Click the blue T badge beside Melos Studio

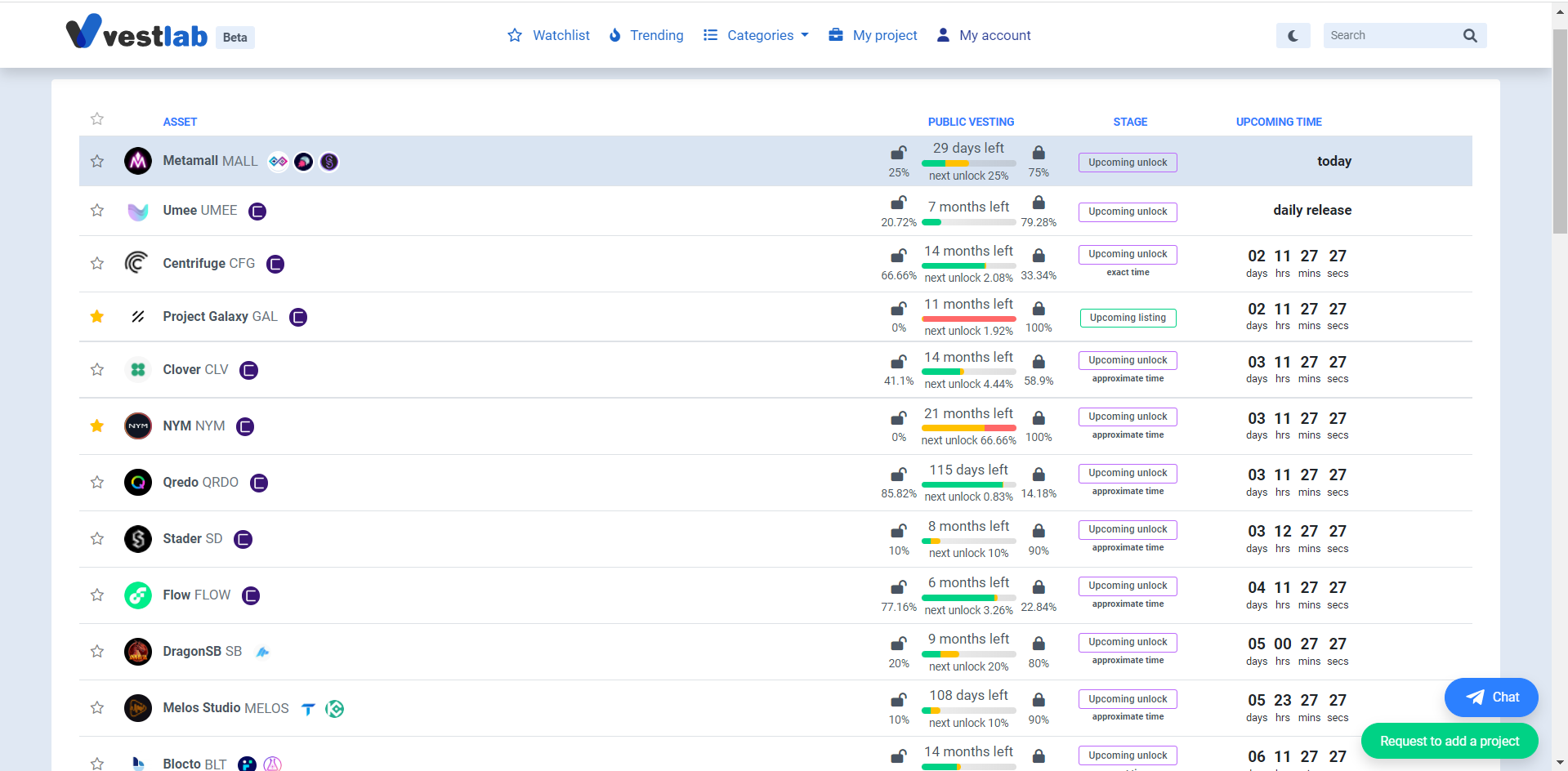click(308, 708)
